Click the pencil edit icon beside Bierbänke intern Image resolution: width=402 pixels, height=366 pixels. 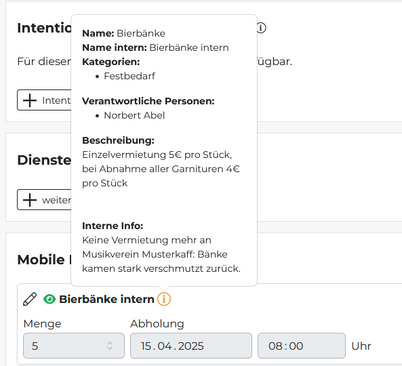pyautogui.click(x=30, y=299)
